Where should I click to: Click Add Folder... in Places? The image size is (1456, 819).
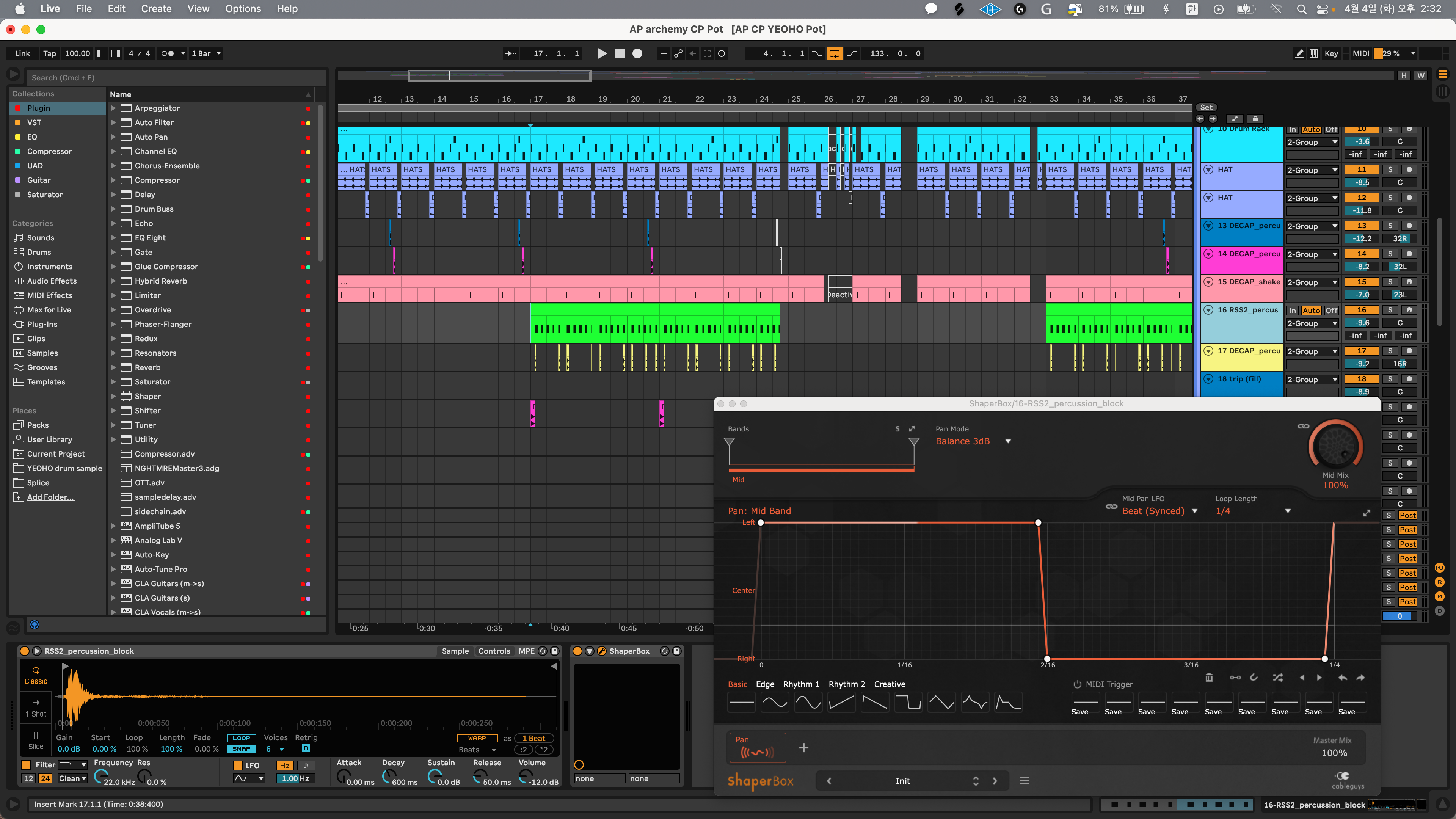point(50,497)
